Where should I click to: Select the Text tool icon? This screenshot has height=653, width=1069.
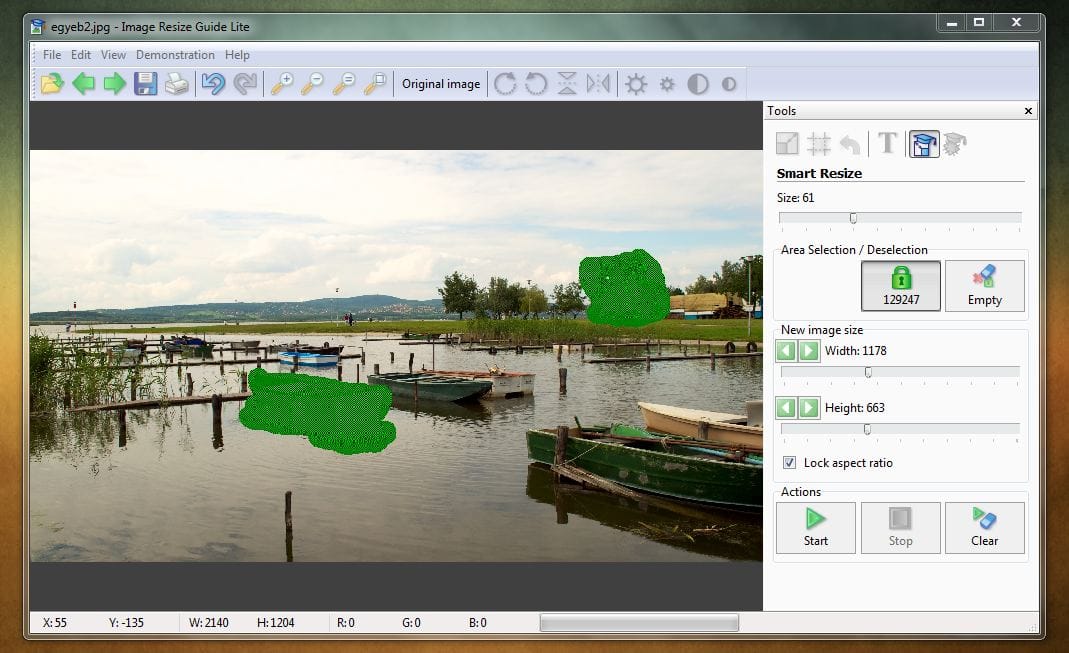click(x=887, y=143)
